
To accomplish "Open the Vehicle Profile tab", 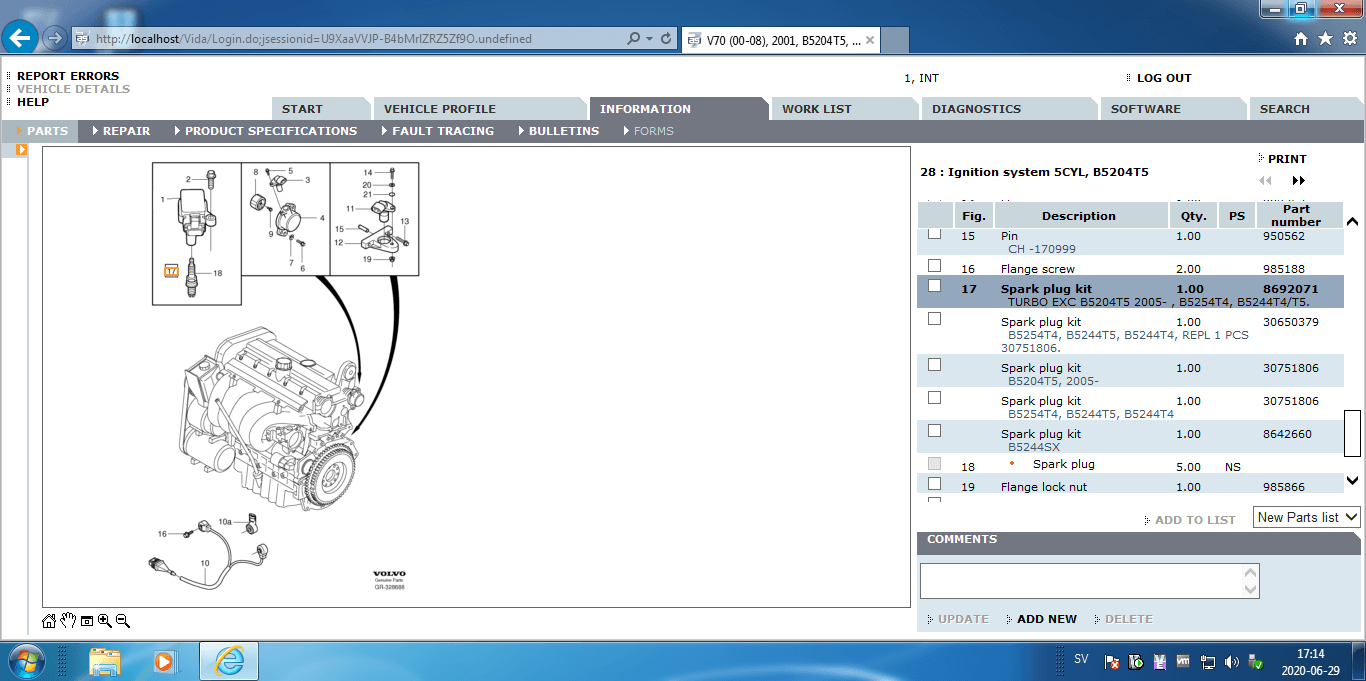I will [x=440, y=109].
